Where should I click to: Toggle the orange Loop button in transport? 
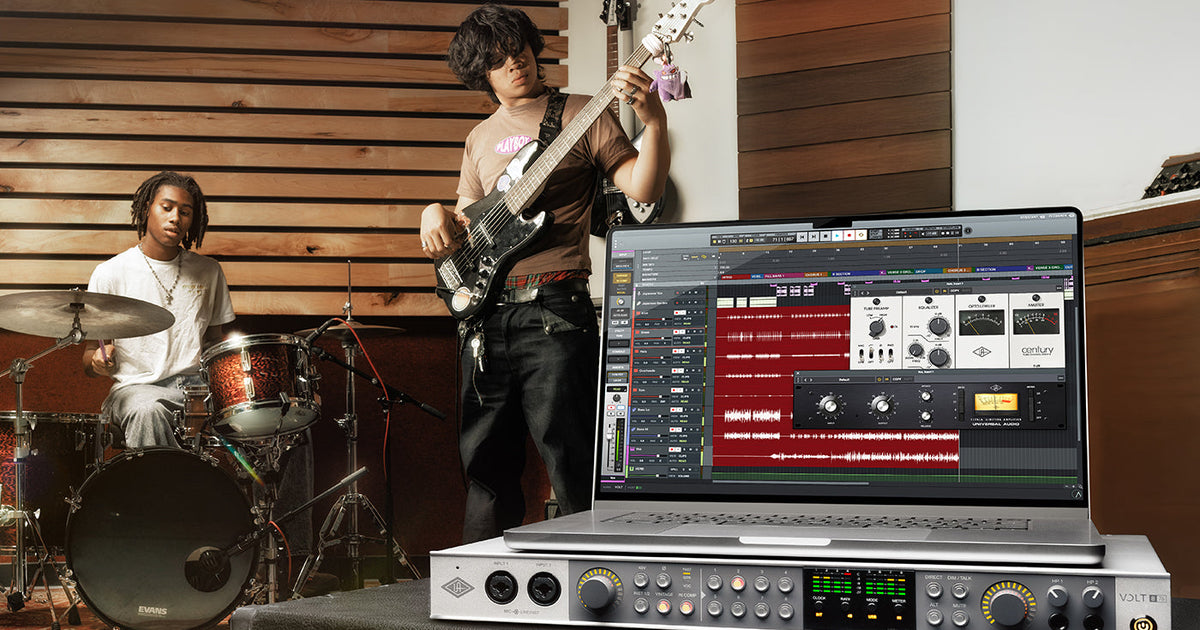[860, 235]
